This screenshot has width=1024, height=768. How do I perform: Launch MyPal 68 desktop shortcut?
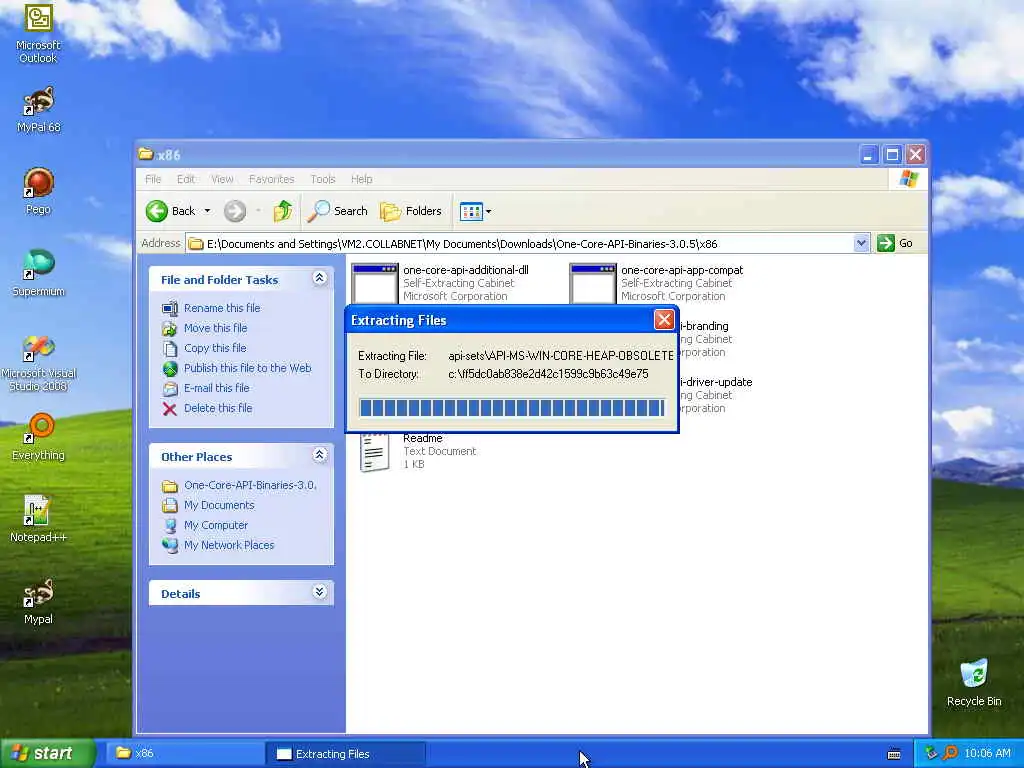click(x=38, y=109)
